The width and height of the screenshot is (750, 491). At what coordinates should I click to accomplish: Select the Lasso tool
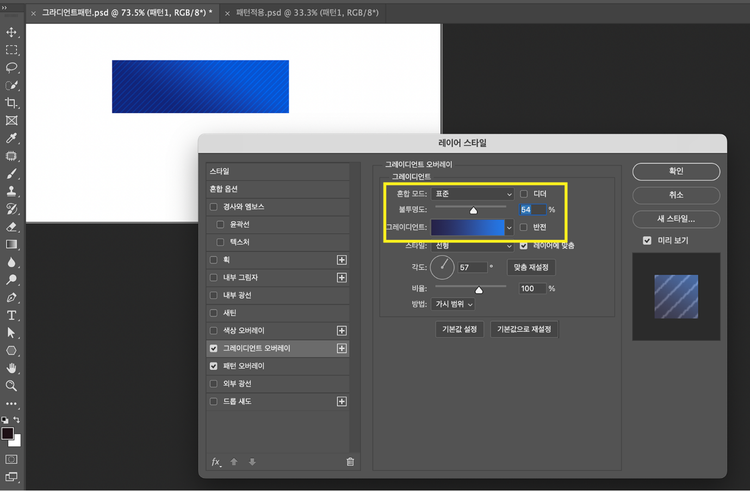pos(11,67)
